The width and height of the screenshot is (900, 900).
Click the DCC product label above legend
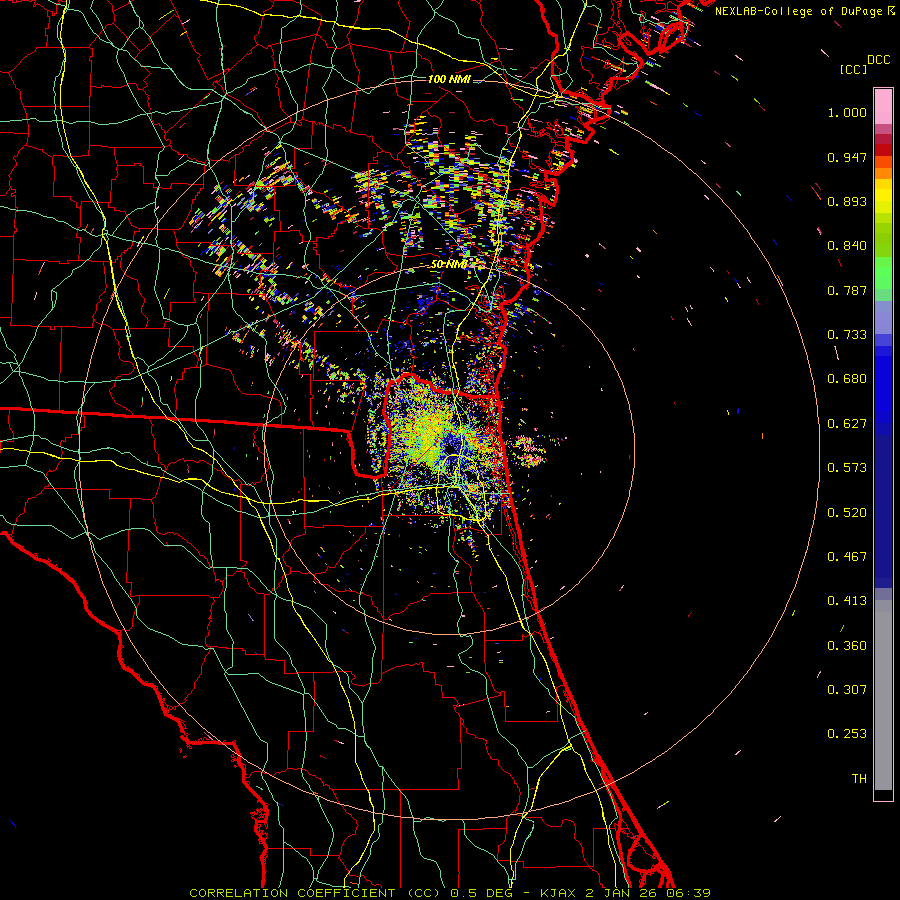[x=878, y=60]
